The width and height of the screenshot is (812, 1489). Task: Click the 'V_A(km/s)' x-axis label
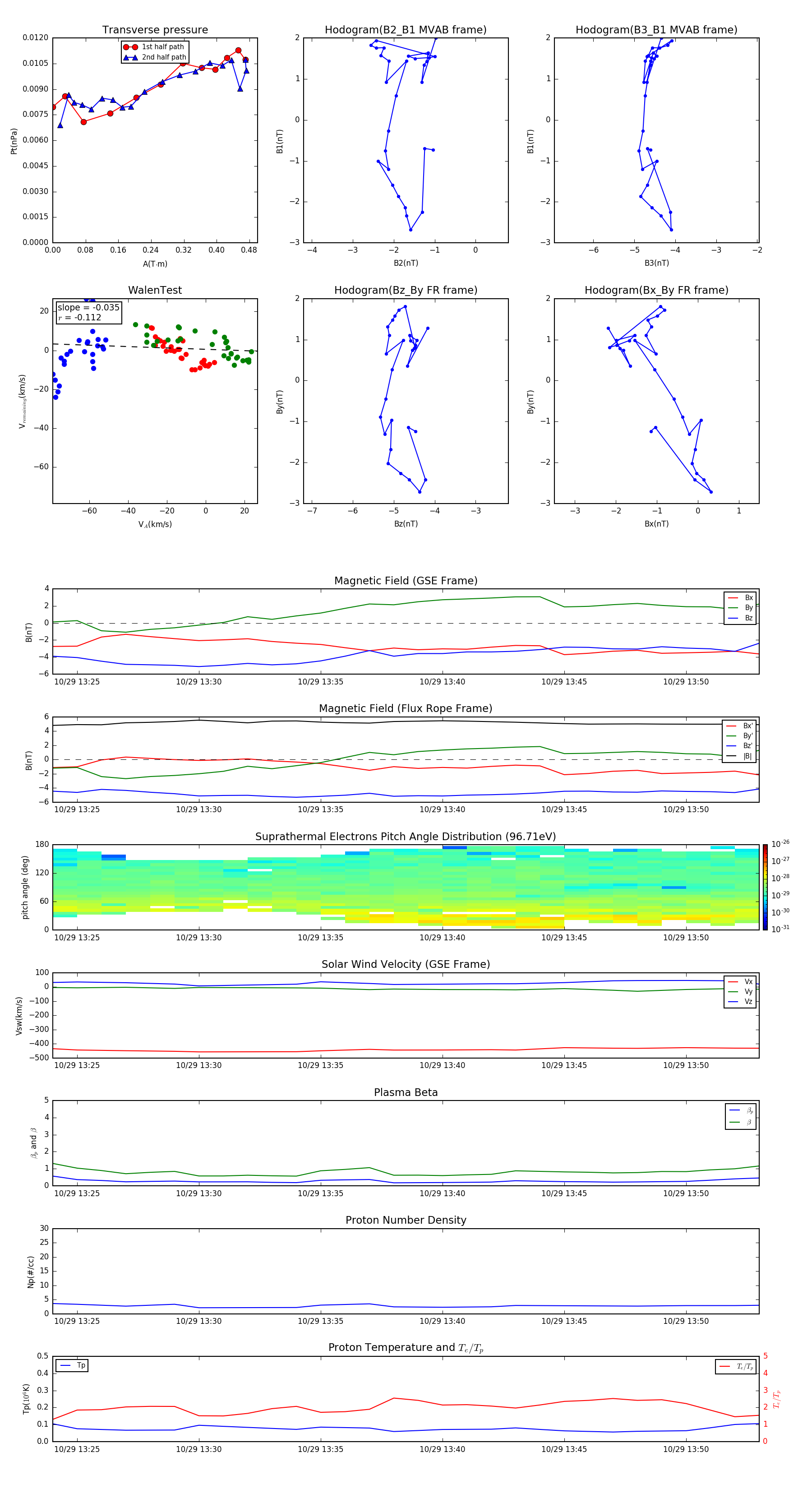click(x=155, y=524)
